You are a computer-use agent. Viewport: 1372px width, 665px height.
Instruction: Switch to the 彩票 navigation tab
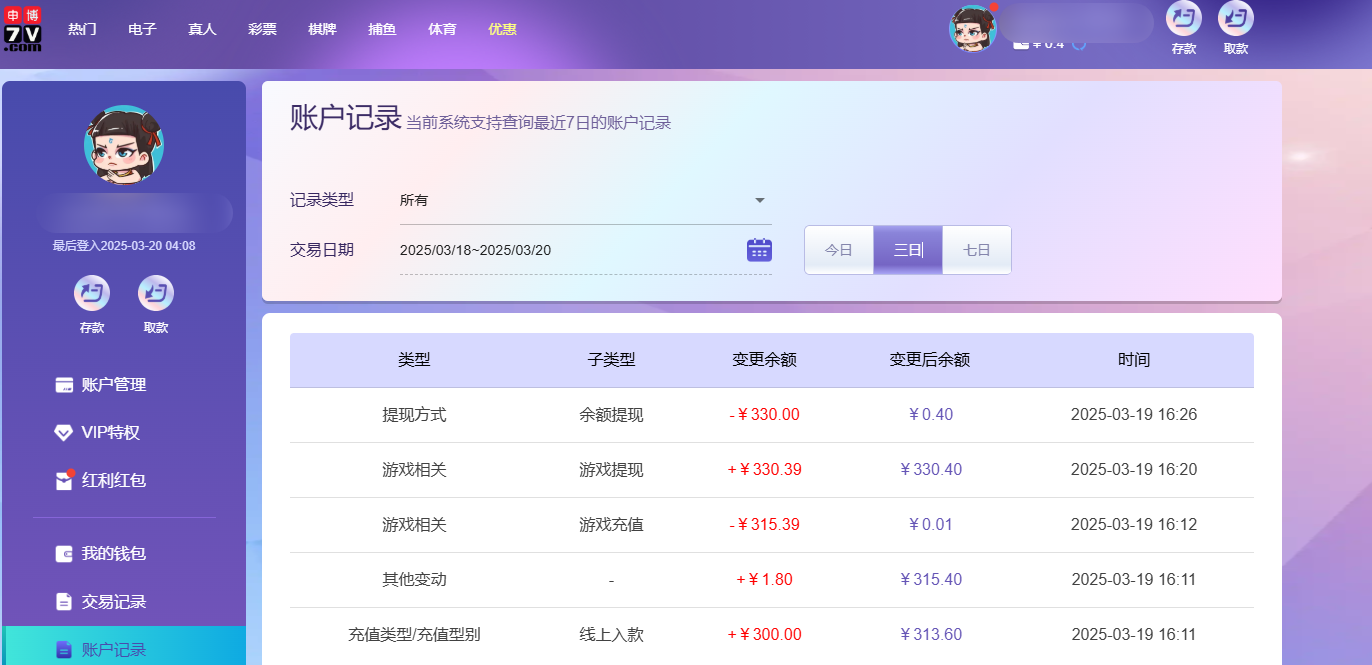262,29
